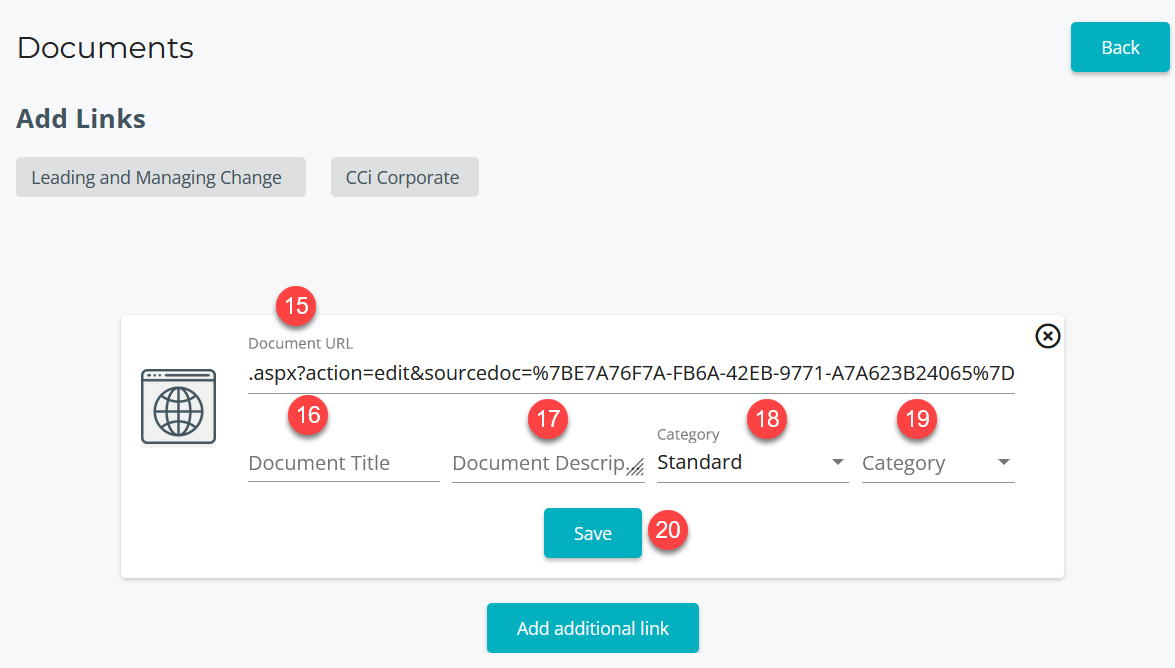1175x668 pixels.
Task: Remove the link with the X icon
Action: (1047, 336)
